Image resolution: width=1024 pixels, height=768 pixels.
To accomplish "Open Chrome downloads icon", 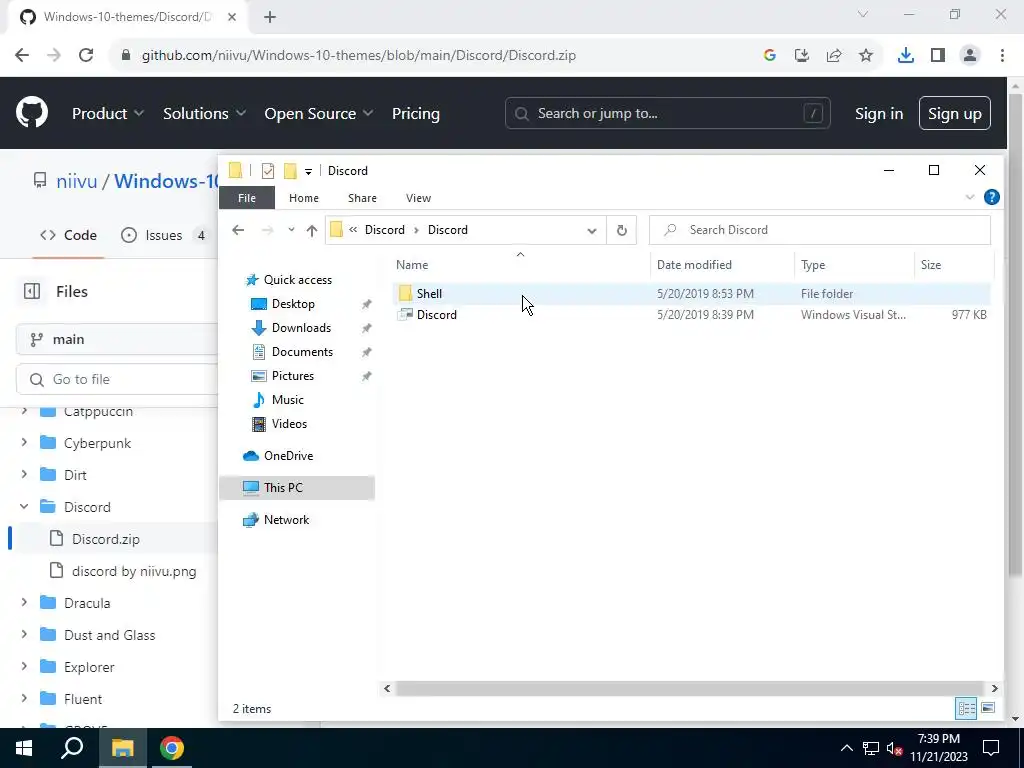I will tap(905, 56).
